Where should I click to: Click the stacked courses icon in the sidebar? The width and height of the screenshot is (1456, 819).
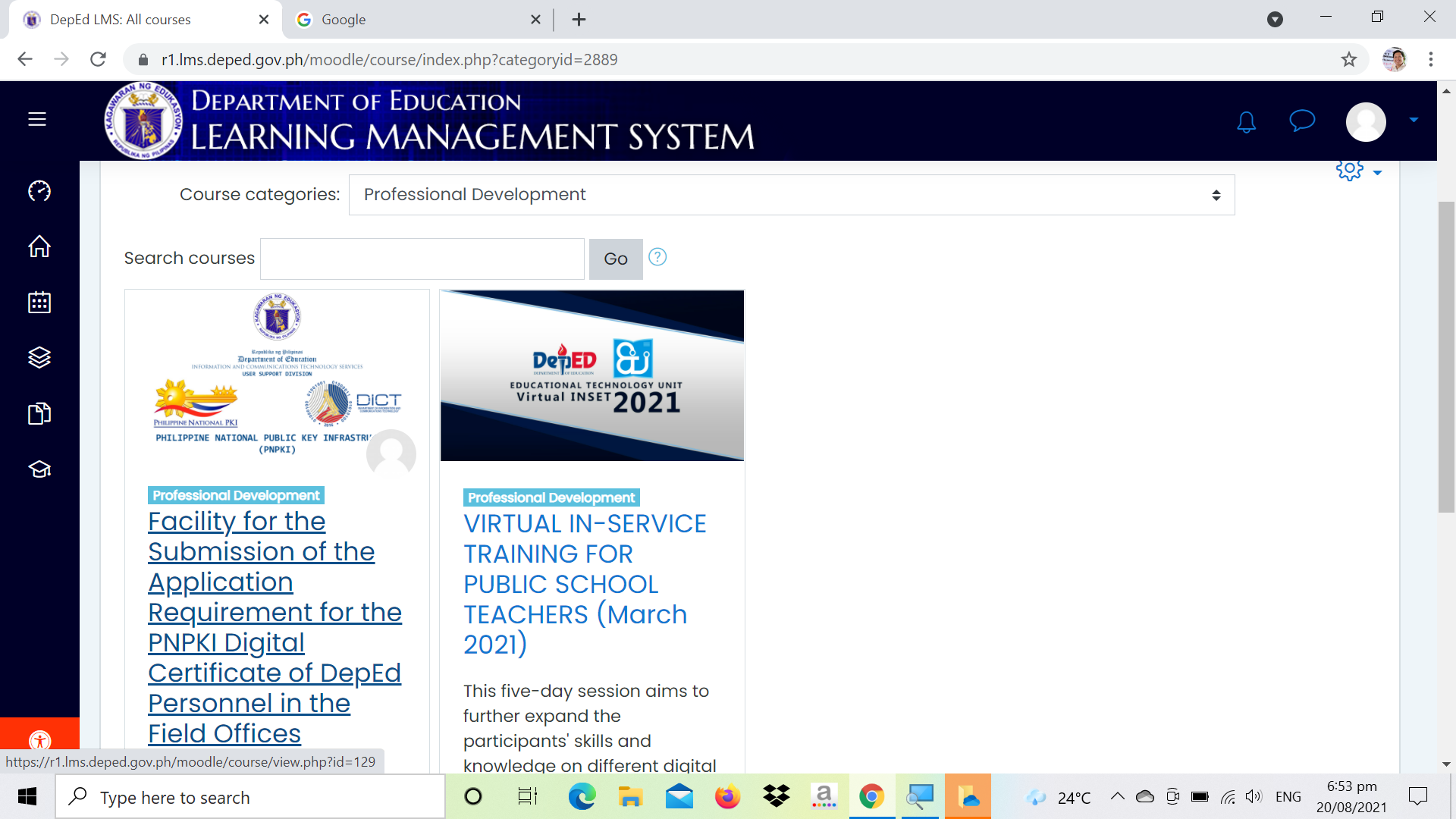click(x=39, y=357)
